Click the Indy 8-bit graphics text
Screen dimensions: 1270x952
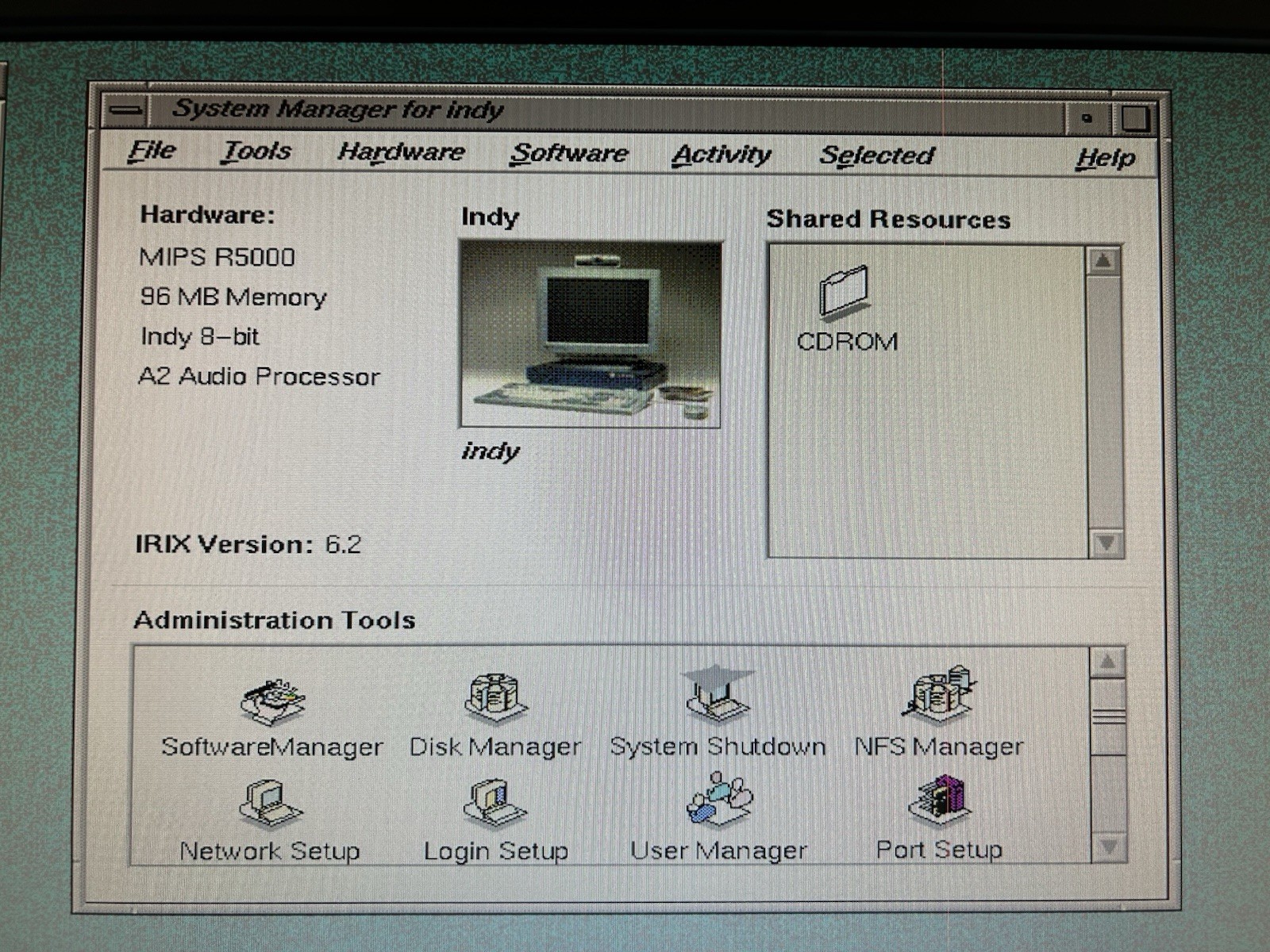coord(200,336)
